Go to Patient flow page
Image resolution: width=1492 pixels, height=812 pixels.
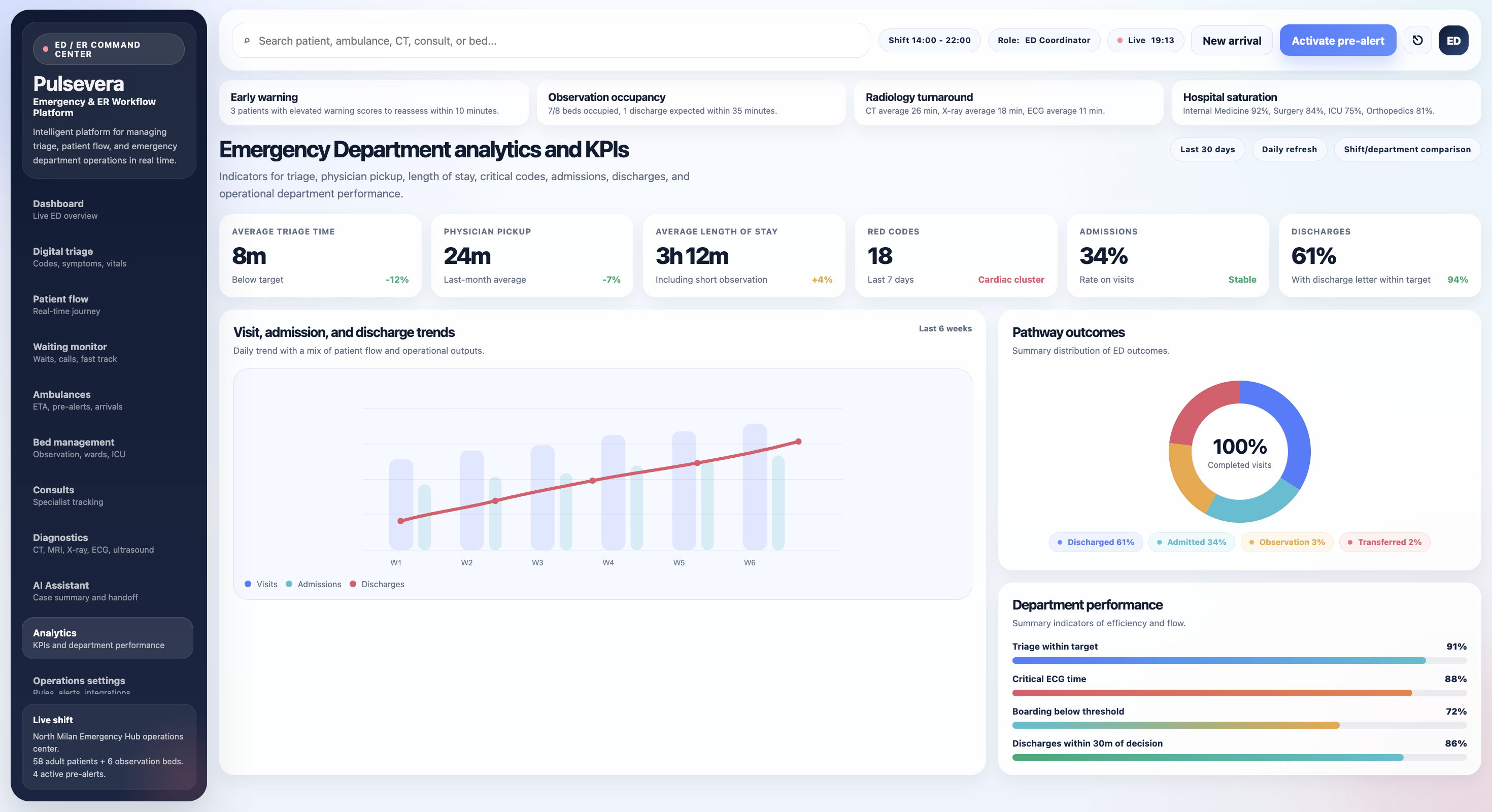(108, 304)
